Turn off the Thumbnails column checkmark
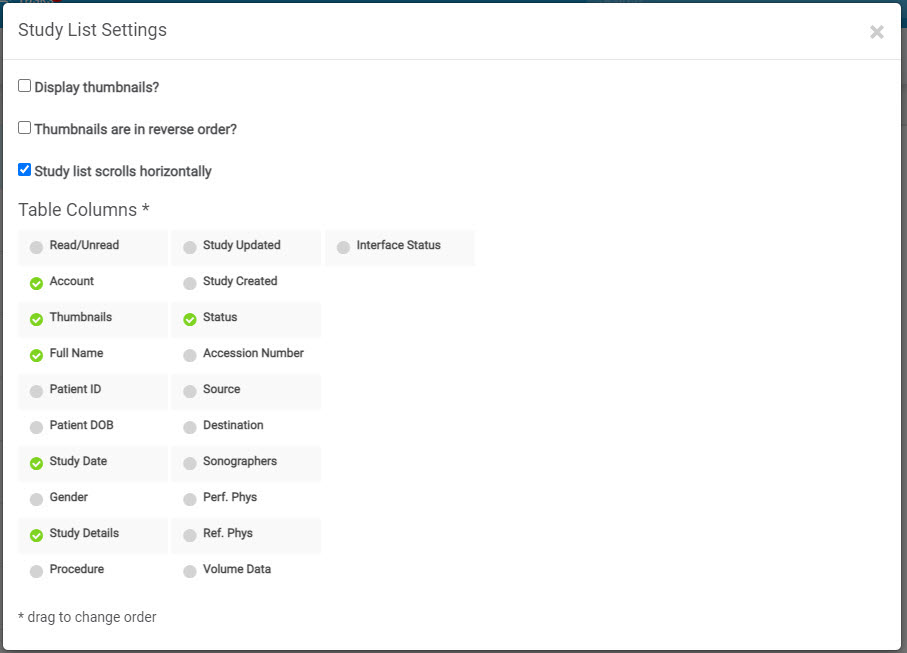The width and height of the screenshot is (907, 653). tap(36, 319)
